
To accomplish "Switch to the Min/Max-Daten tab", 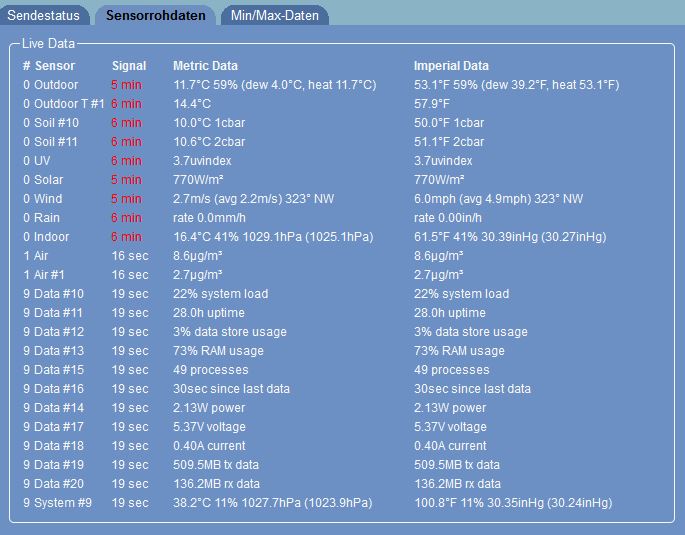I will (275, 15).
